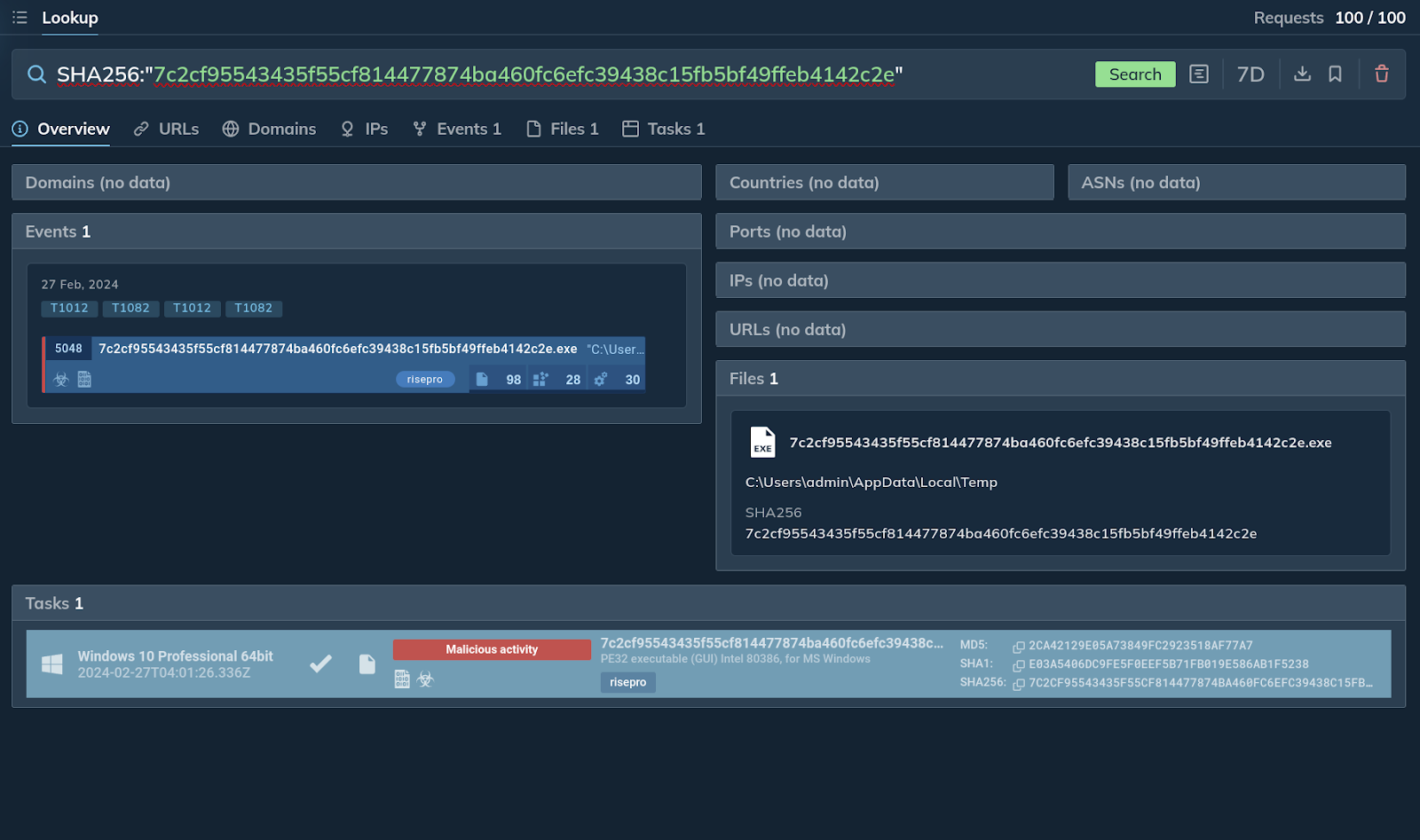The height and width of the screenshot is (840, 1420).
Task: Click the first T1012 technique tag
Action: click(x=69, y=309)
